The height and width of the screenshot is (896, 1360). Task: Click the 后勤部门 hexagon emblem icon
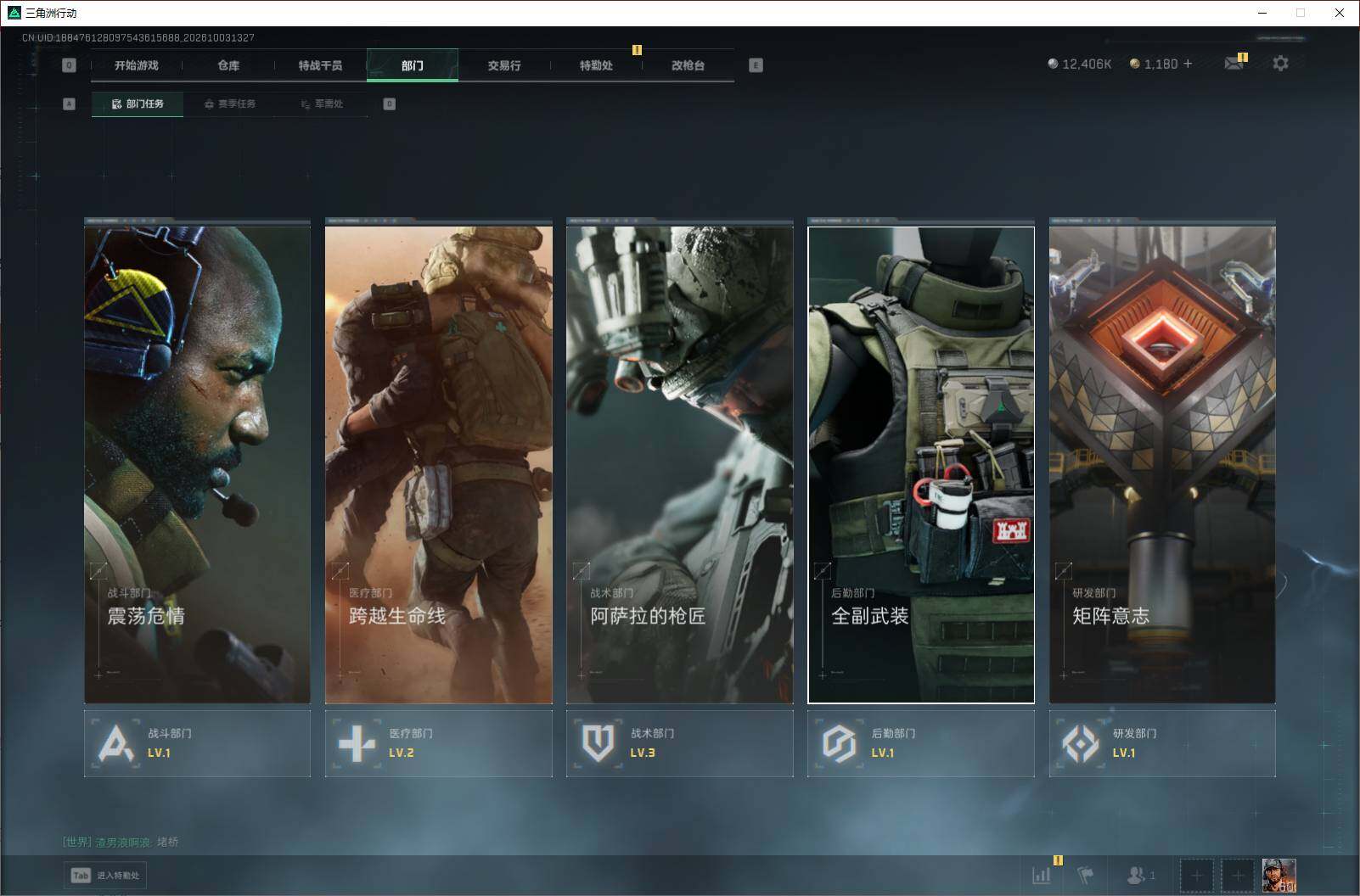(x=839, y=743)
